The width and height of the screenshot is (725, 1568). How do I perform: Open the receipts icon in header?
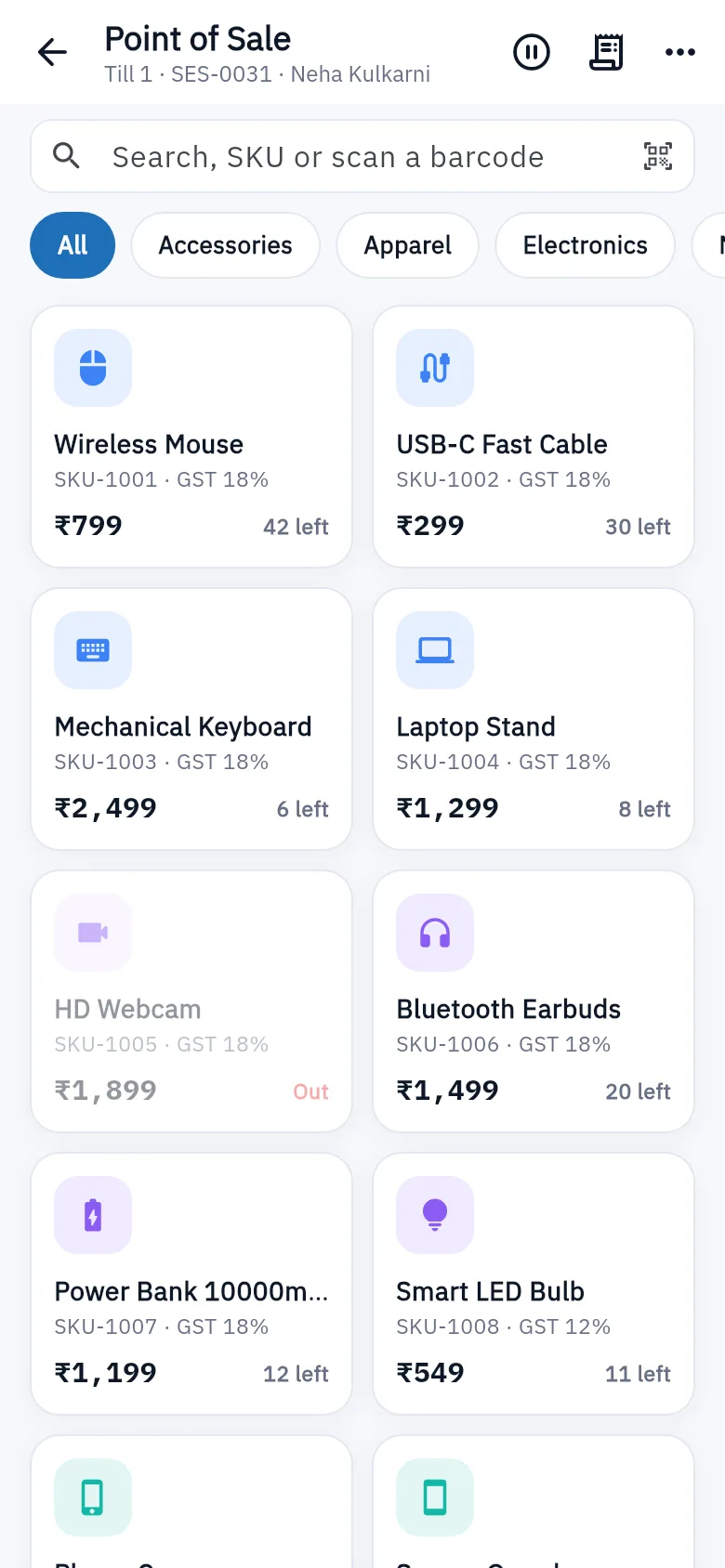[x=606, y=52]
